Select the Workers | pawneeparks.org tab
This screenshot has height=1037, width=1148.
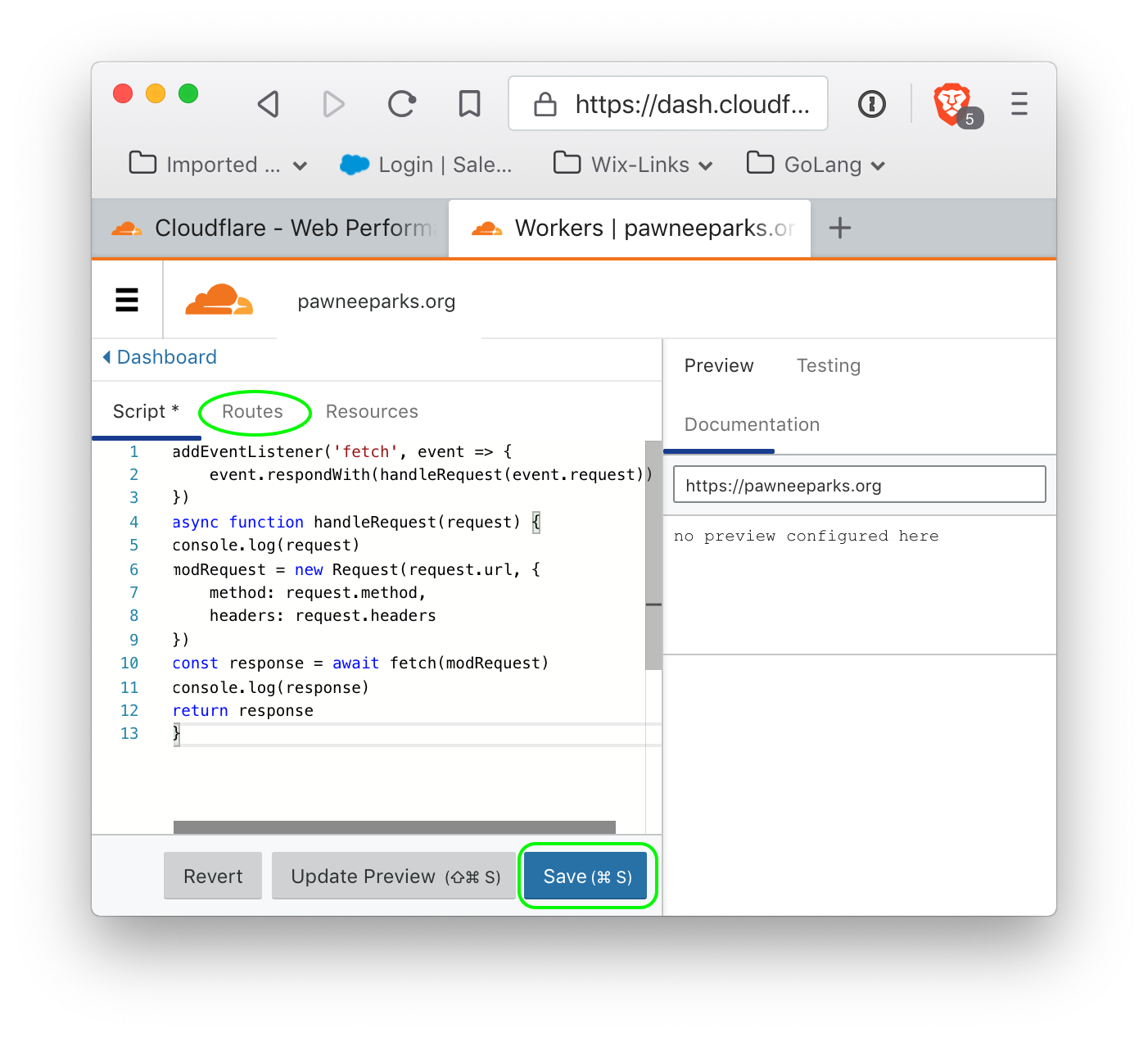tap(630, 228)
